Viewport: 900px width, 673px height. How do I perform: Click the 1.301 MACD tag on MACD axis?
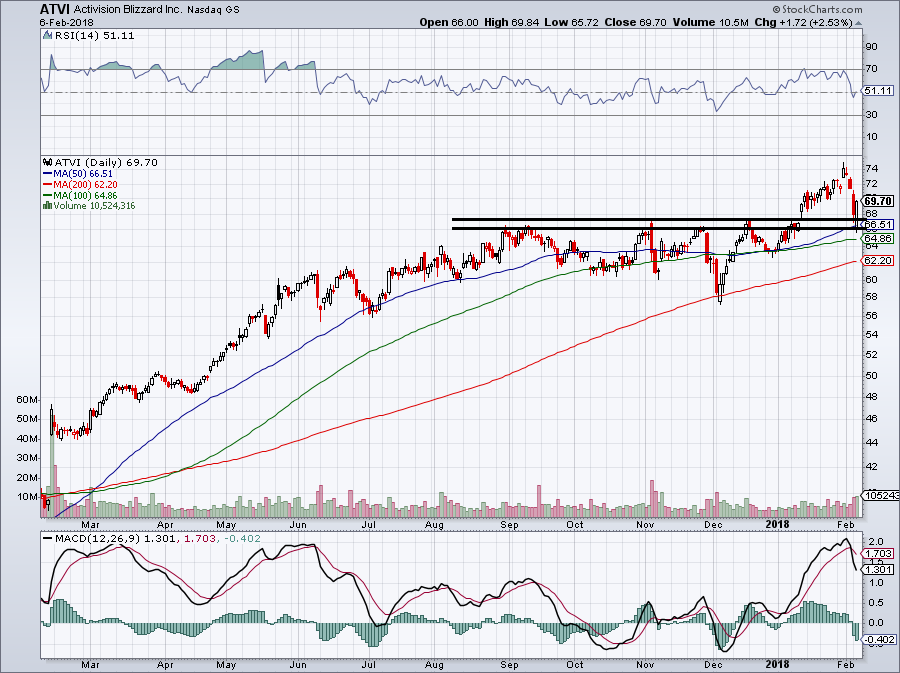point(878,569)
